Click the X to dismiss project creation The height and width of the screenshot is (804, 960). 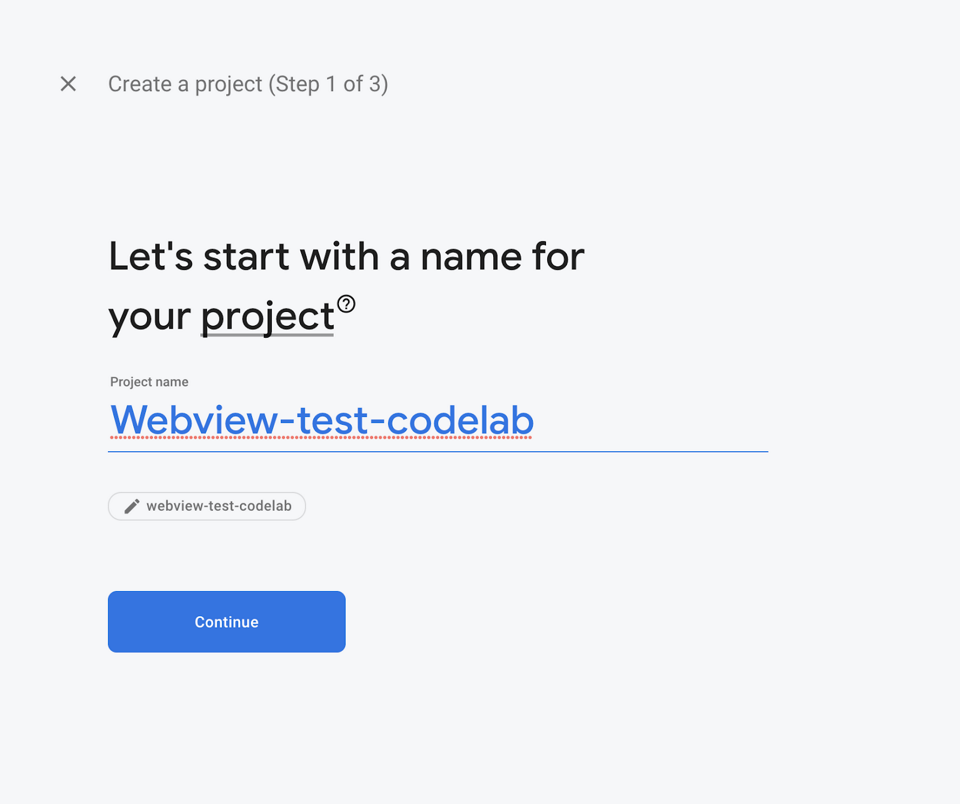point(68,84)
